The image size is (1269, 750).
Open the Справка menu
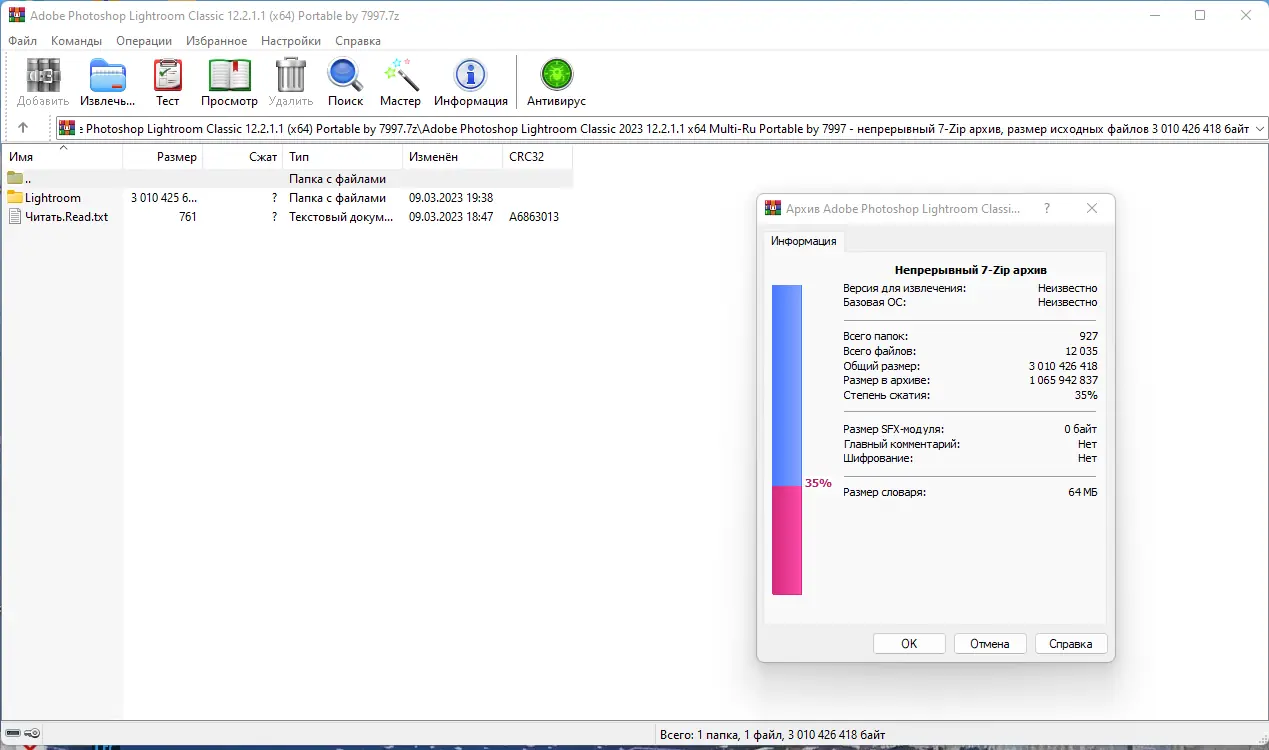pos(358,41)
